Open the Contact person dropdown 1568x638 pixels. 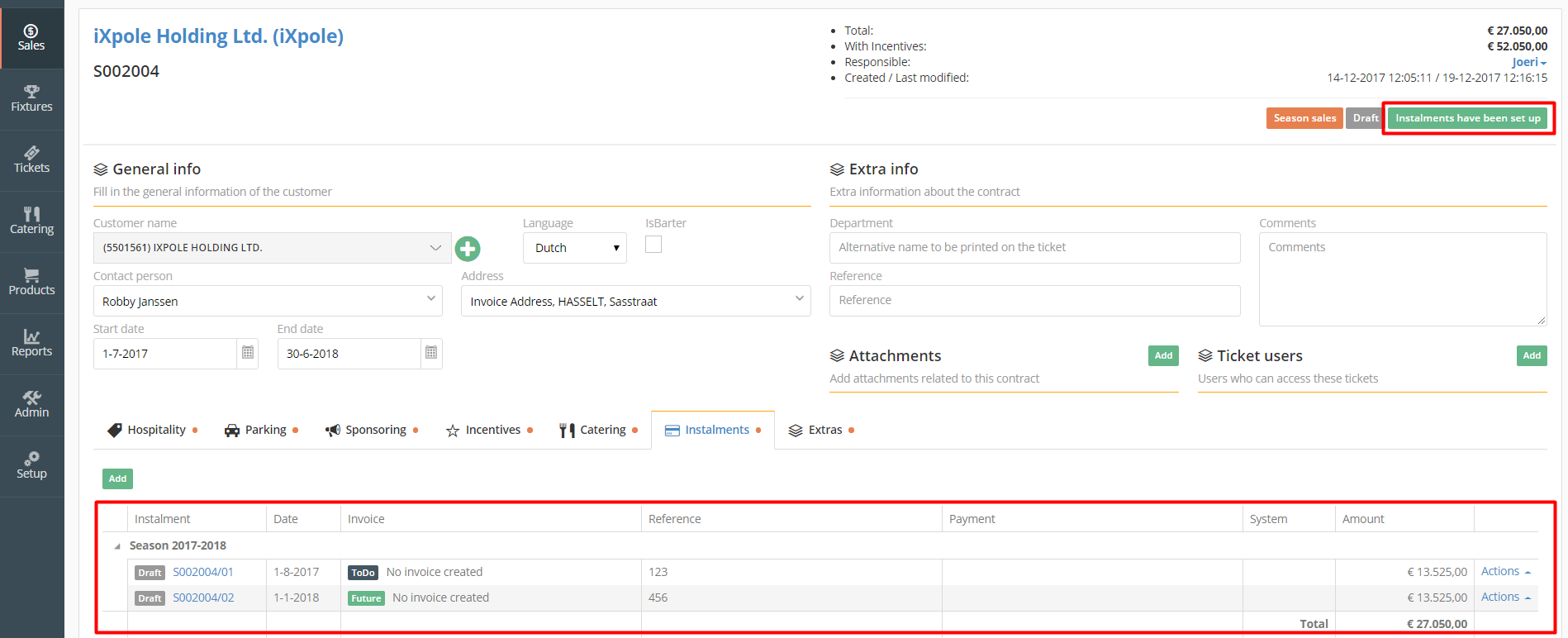(x=268, y=301)
